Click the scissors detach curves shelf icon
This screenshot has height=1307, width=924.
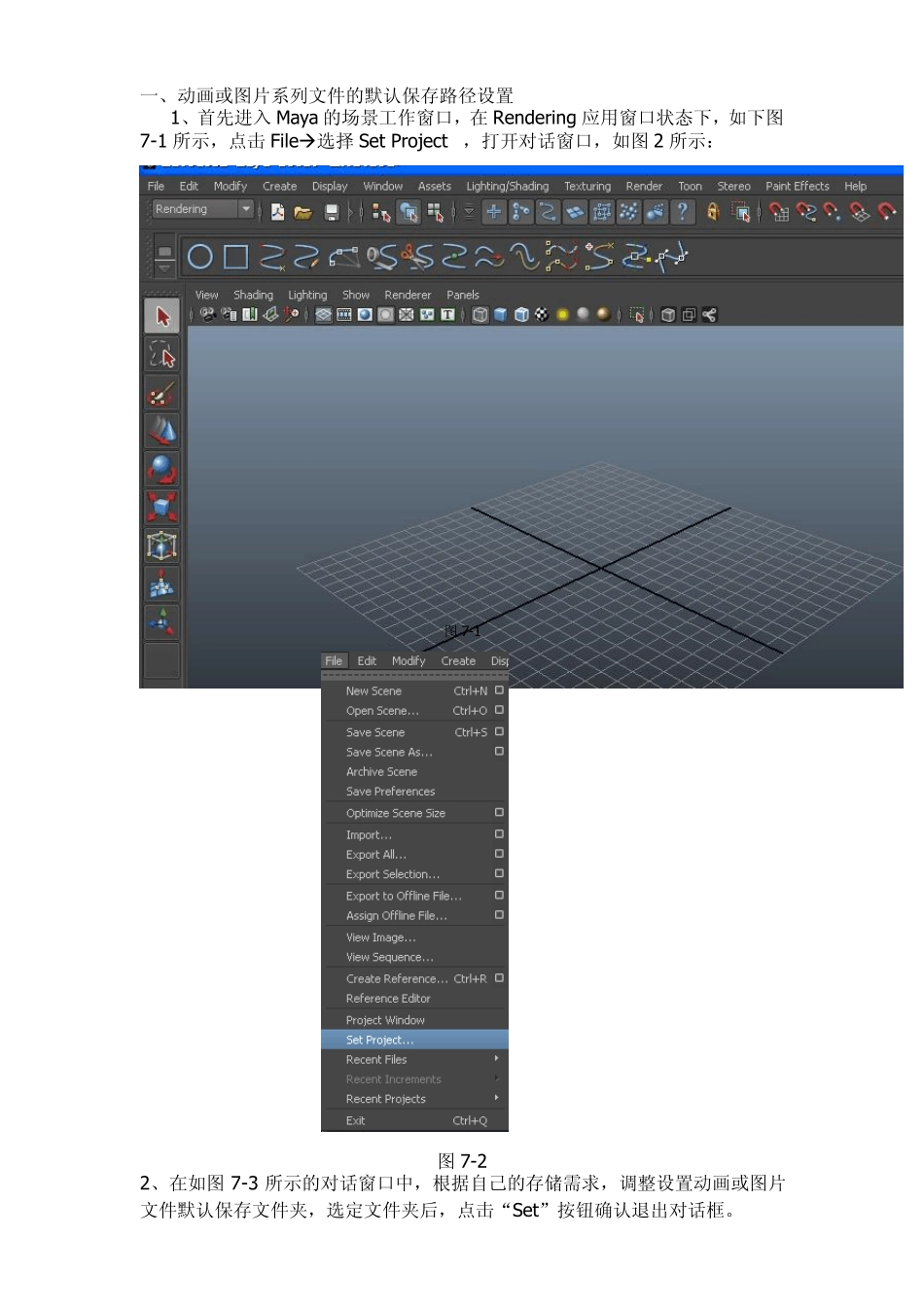coord(418,257)
